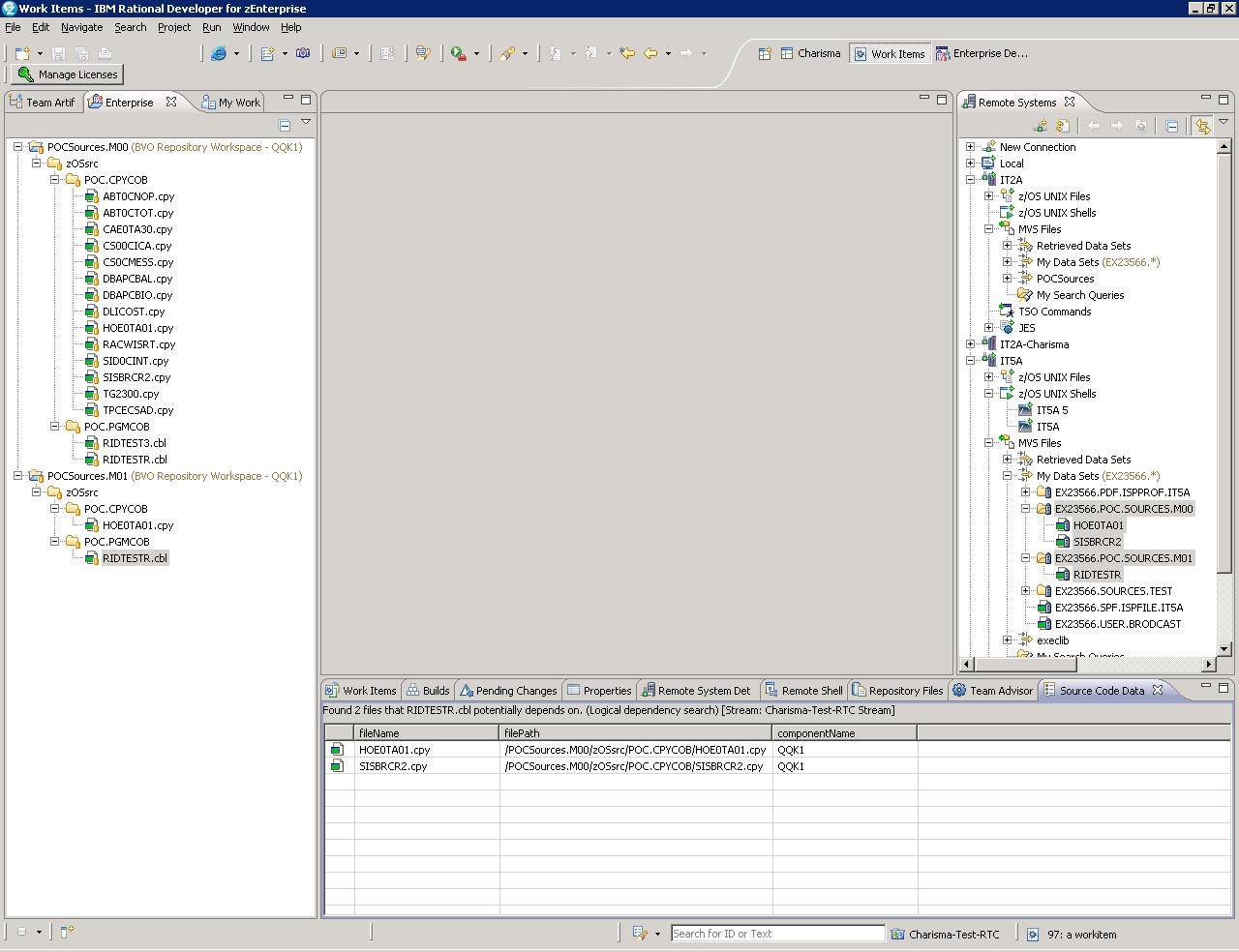Image resolution: width=1239 pixels, height=952 pixels.
Task: Click Refresh icon in Remote Systems toolbar
Action: point(1062,126)
